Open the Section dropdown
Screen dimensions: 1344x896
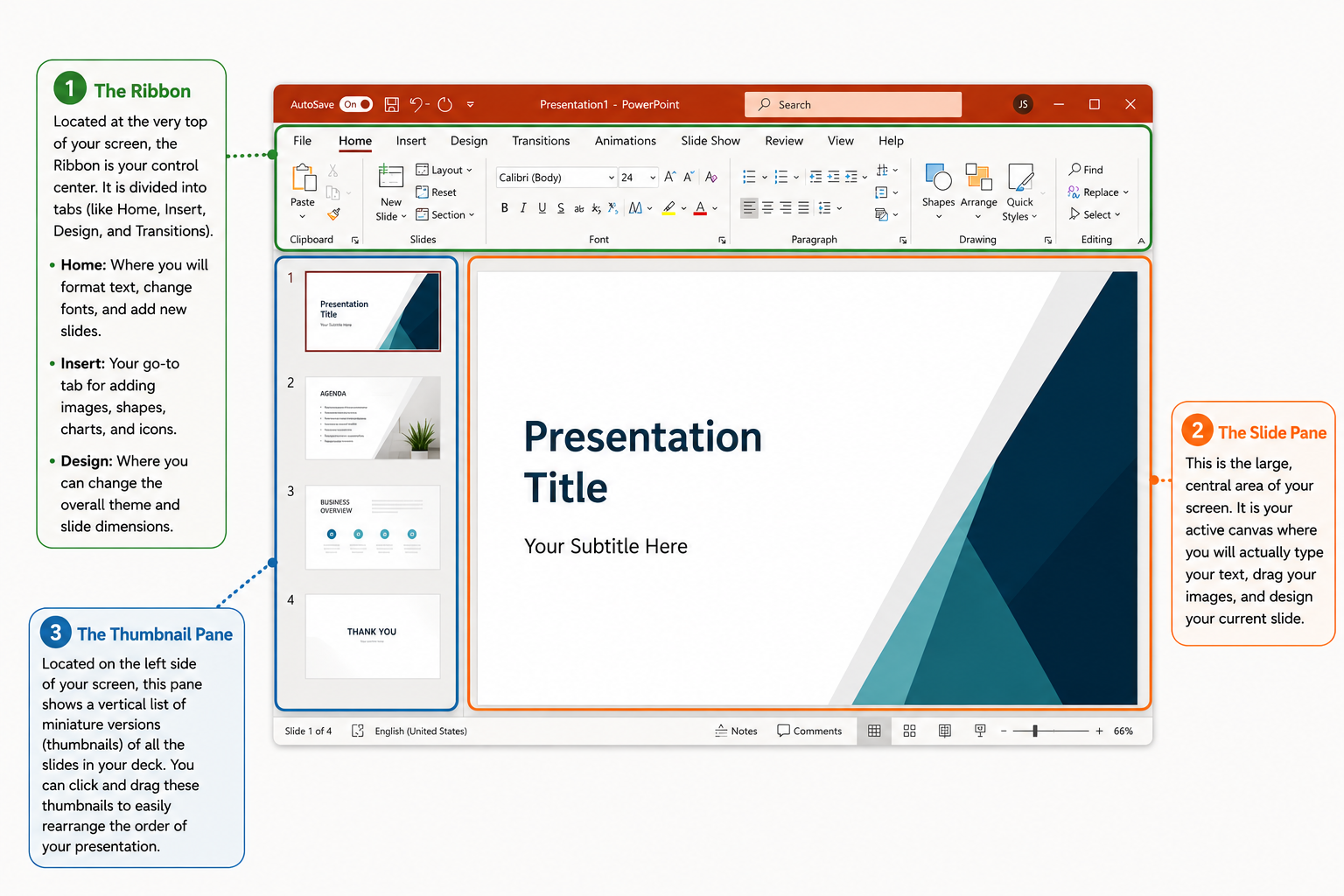(444, 214)
